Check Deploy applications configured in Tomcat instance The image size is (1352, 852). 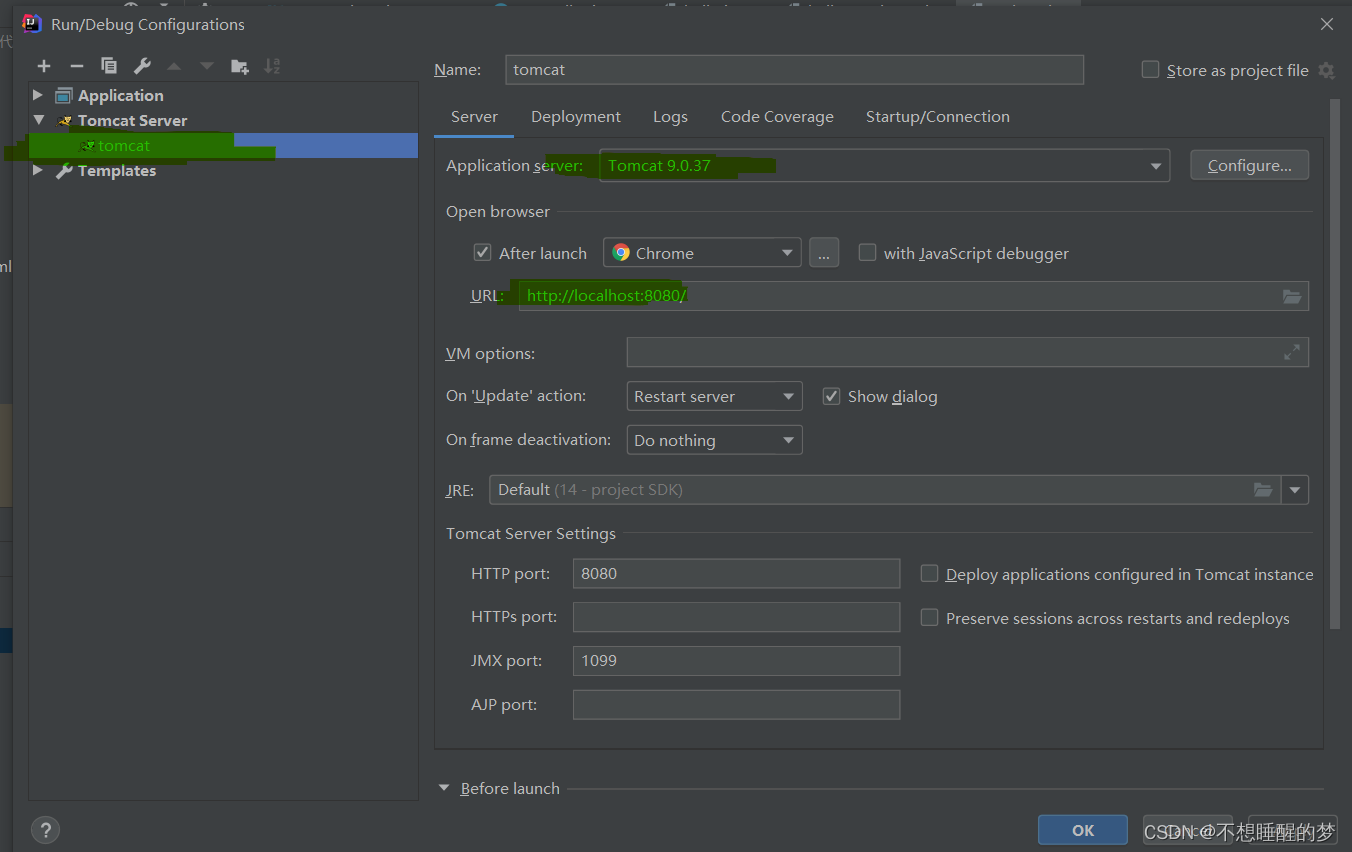pyautogui.click(x=929, y=574)
